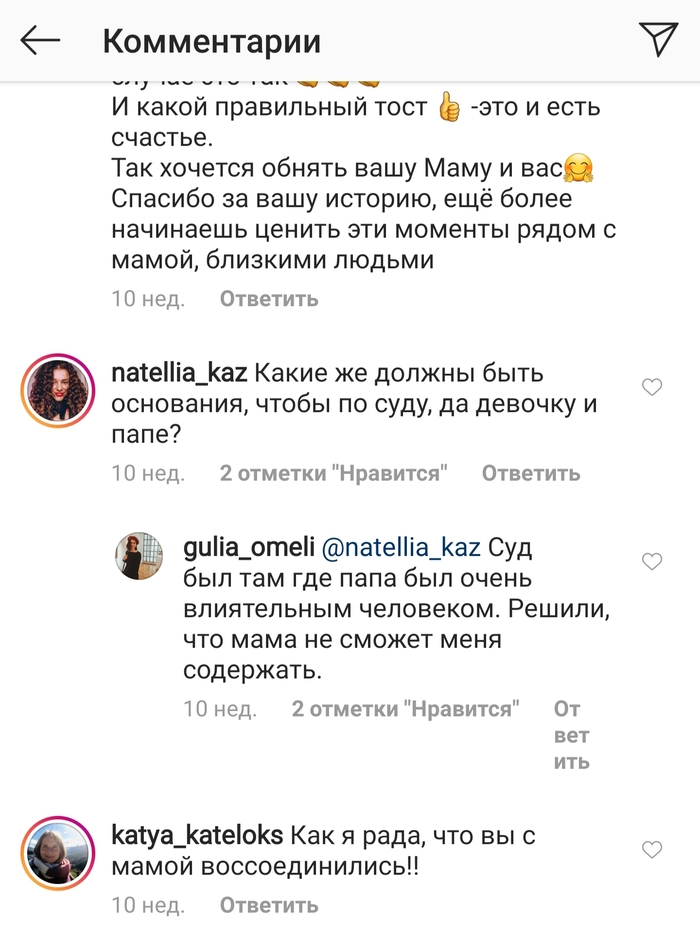The height and width of the screenshot is (933, 700).
Task: Like natellia_kaz's comment with the heart
Action: 652,388
